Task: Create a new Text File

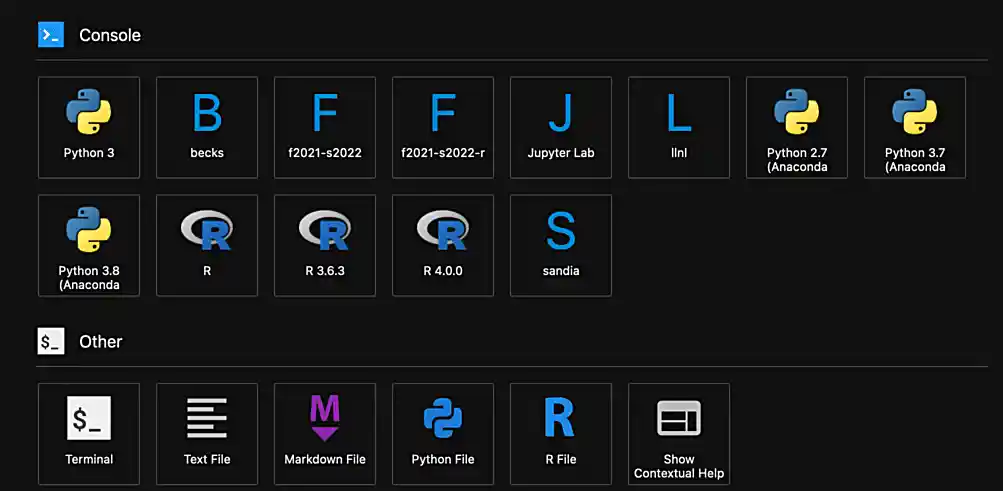Action: tap(207, 433)
